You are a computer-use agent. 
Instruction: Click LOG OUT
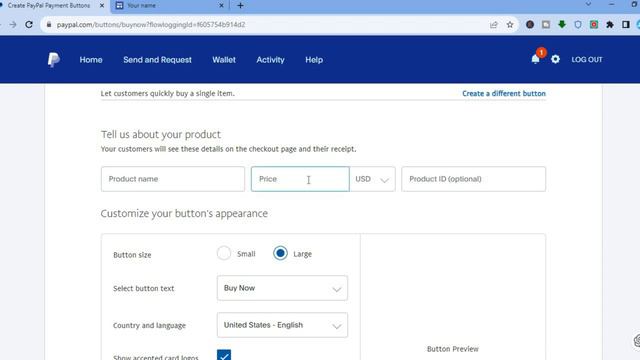587,60
